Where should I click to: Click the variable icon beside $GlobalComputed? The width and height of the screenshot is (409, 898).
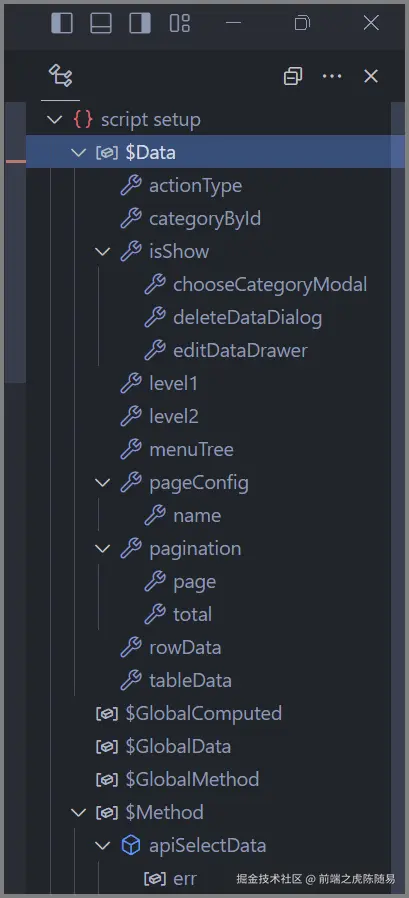(x=107, y=714)
